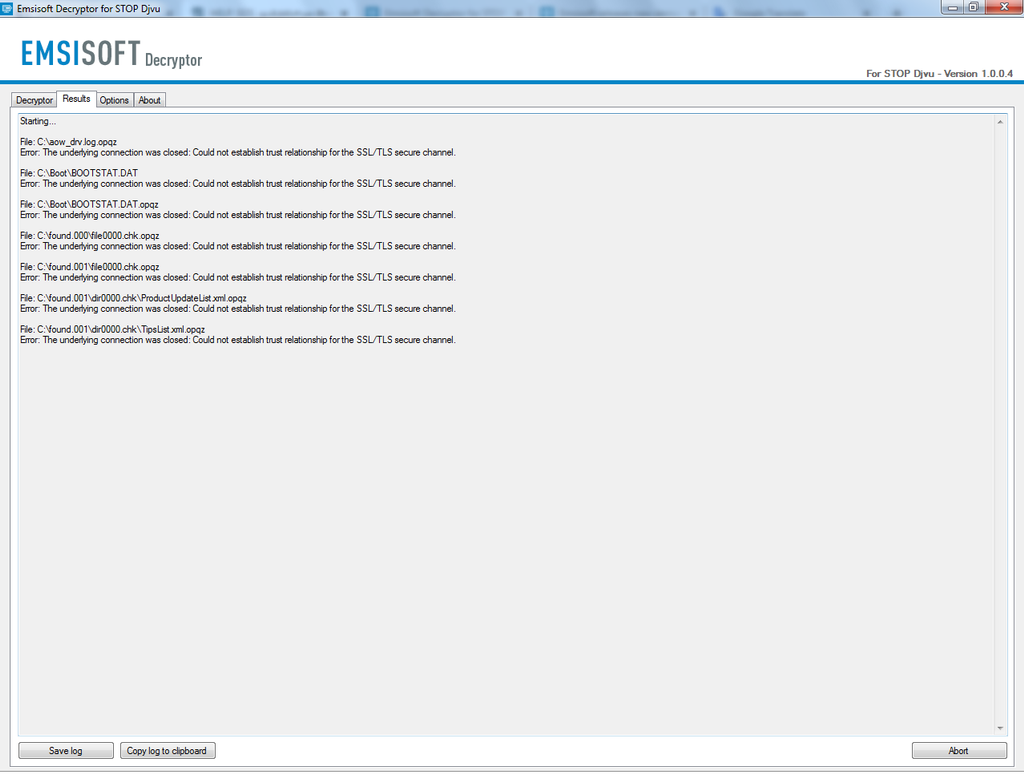Close the Emsisoft Decryptor window
Screen dimensions: 1024x782
pyautogui.click(x=1004, y=7)
